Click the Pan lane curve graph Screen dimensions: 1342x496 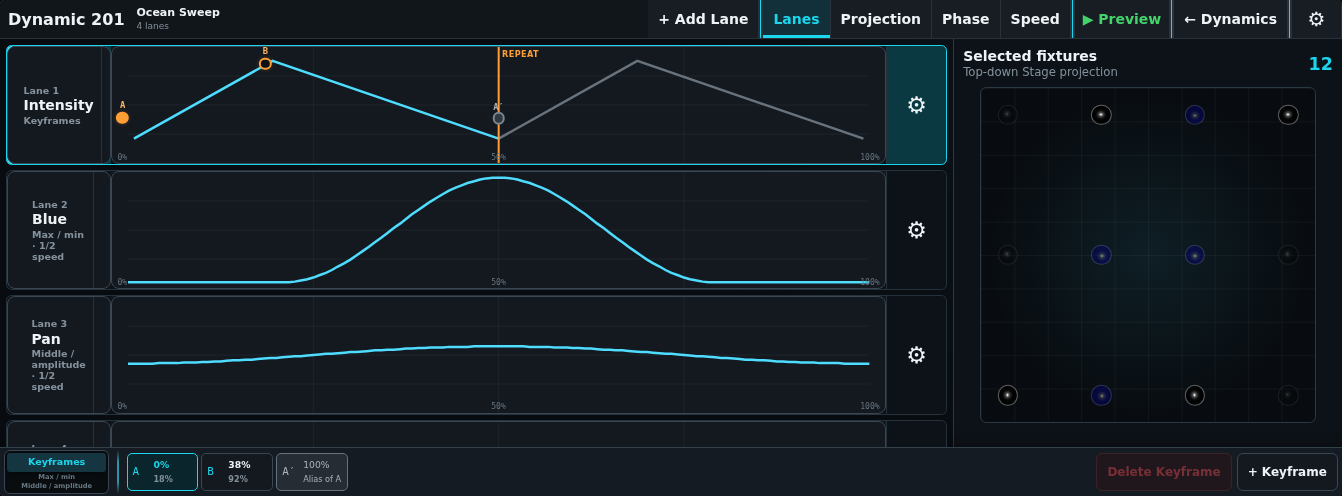pos(498,355)
